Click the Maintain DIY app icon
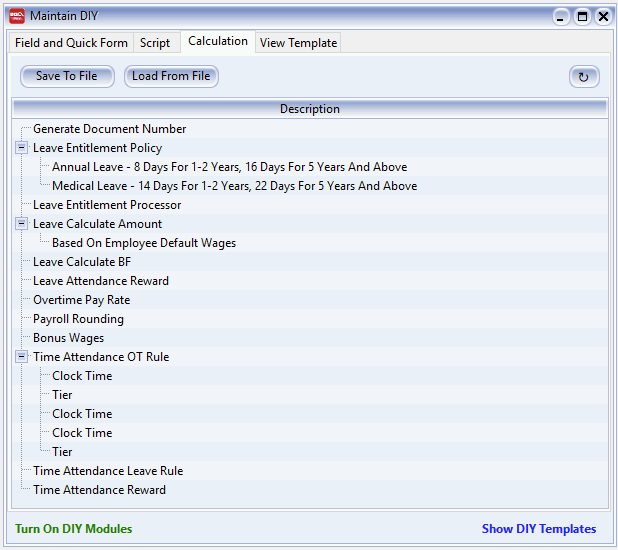This screenshot has width=618, height=550. point(17,16)
